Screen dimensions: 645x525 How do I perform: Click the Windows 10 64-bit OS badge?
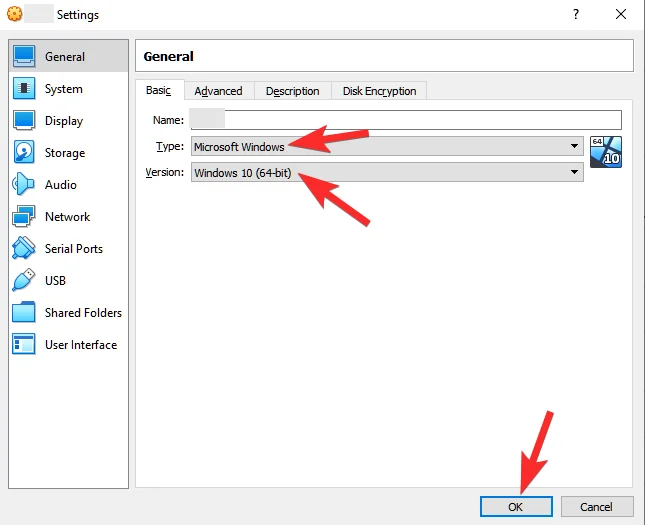[606, 152]
